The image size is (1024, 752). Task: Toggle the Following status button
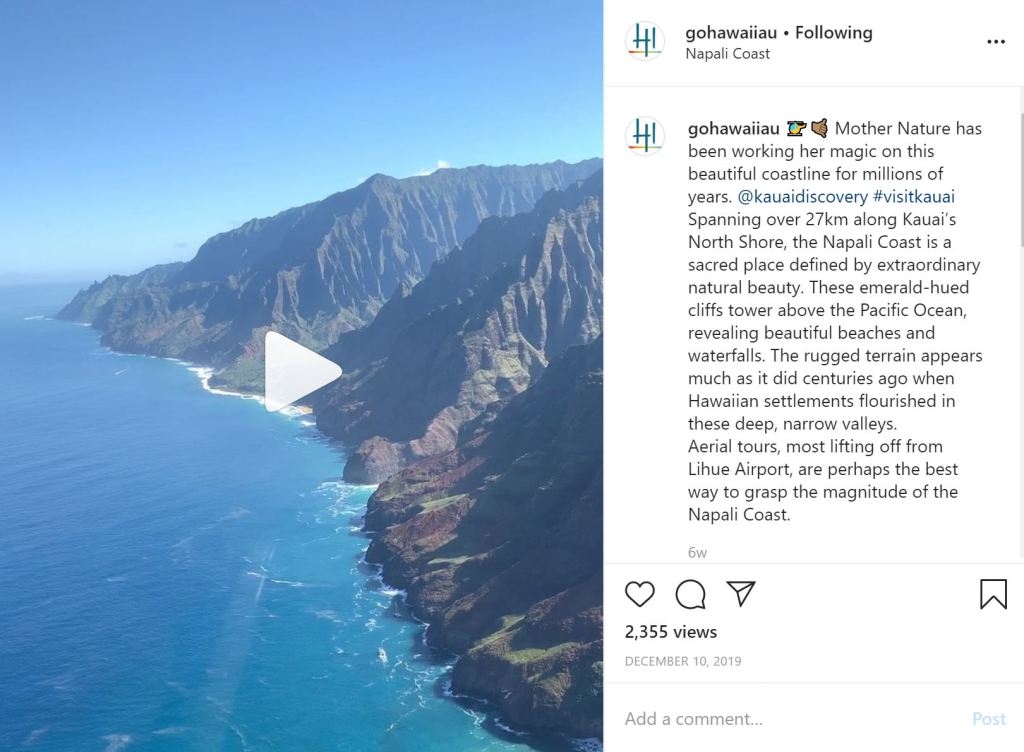pyautogui.click(x=833, y=33)
